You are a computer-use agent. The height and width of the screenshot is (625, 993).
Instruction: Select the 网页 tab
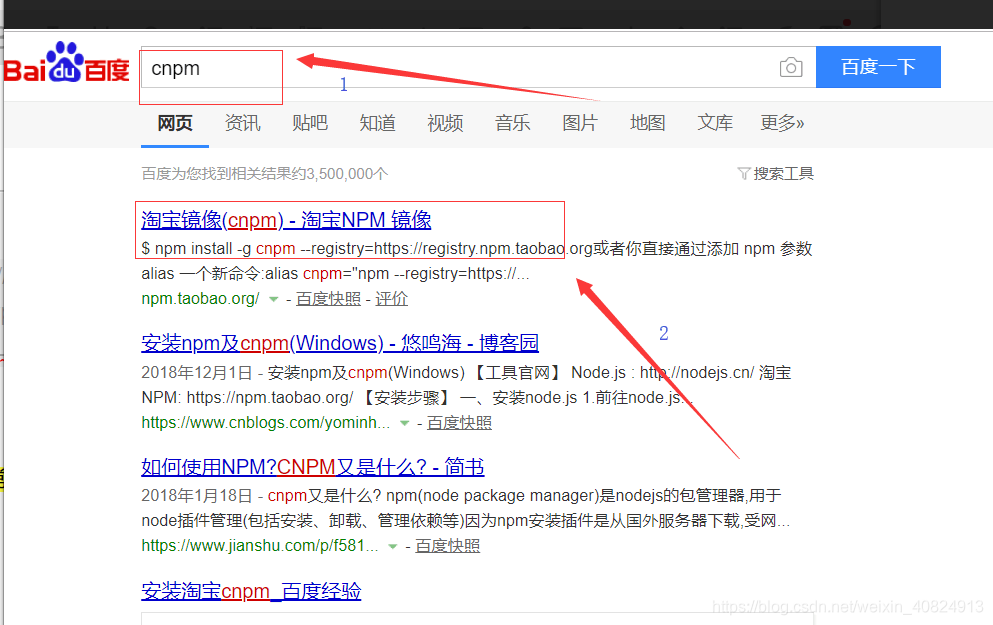pos(175,123)
